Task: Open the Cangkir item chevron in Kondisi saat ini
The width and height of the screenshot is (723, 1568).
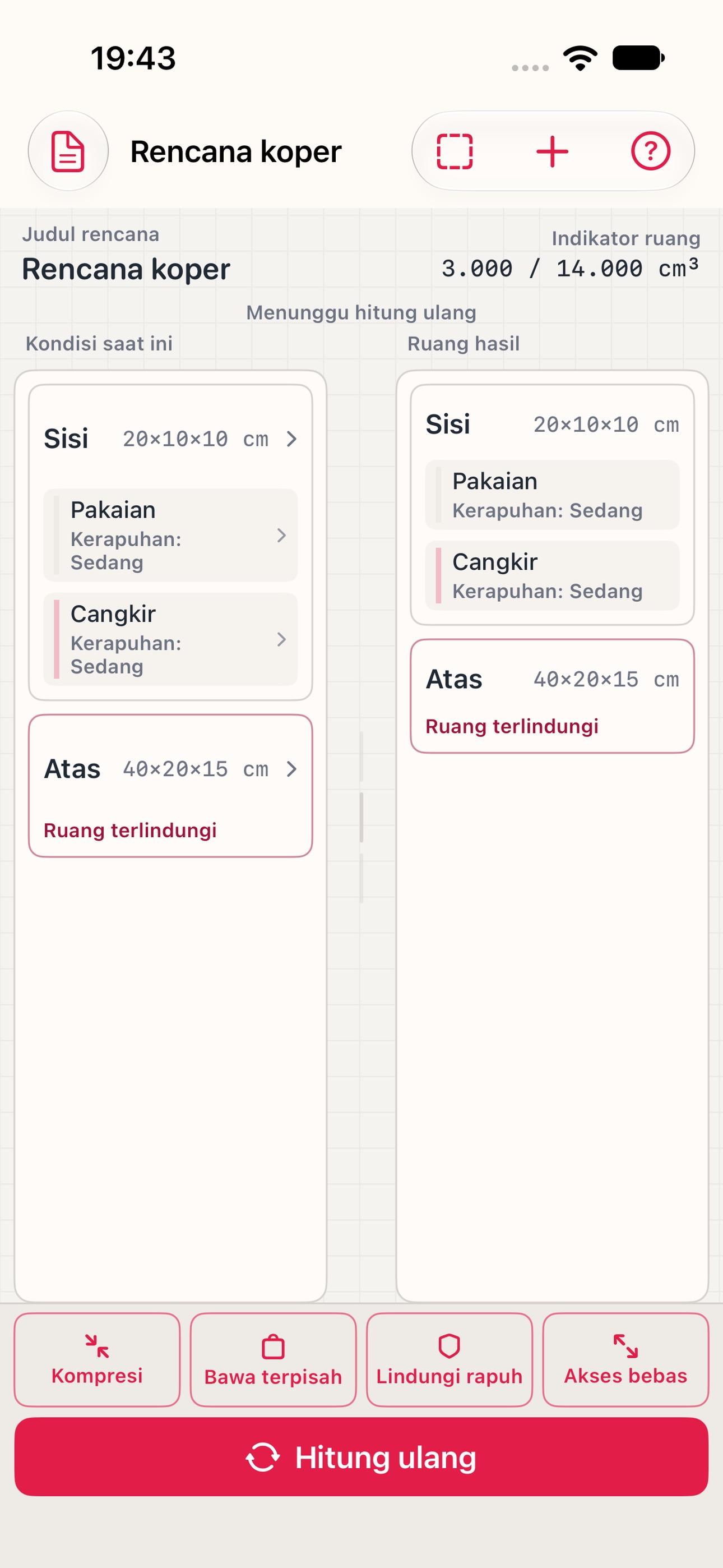Action: coord(281,639)
